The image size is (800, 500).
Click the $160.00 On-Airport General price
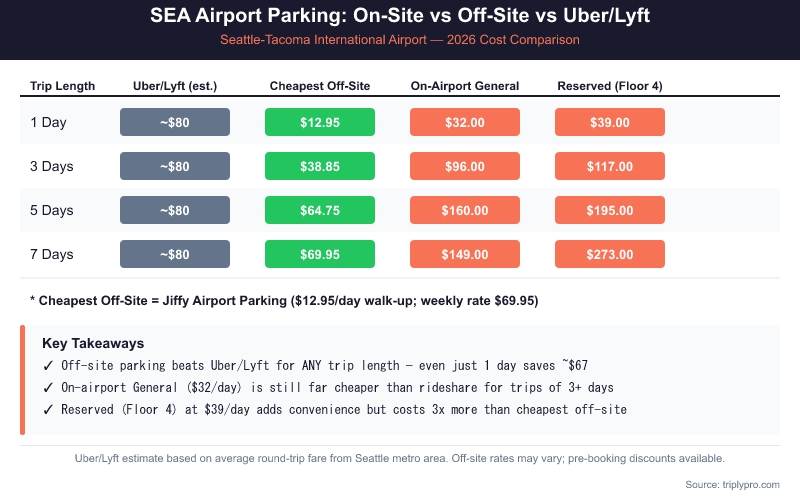coord(465,210)
